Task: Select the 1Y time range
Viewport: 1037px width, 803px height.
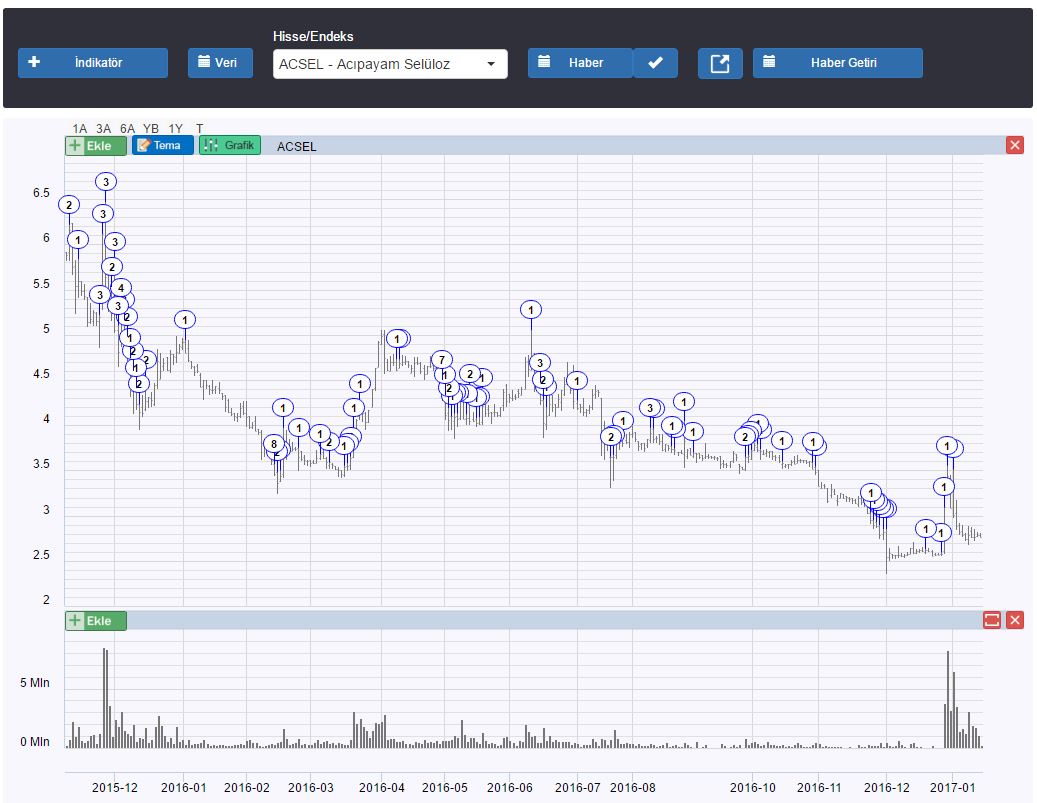Action: 175,128
